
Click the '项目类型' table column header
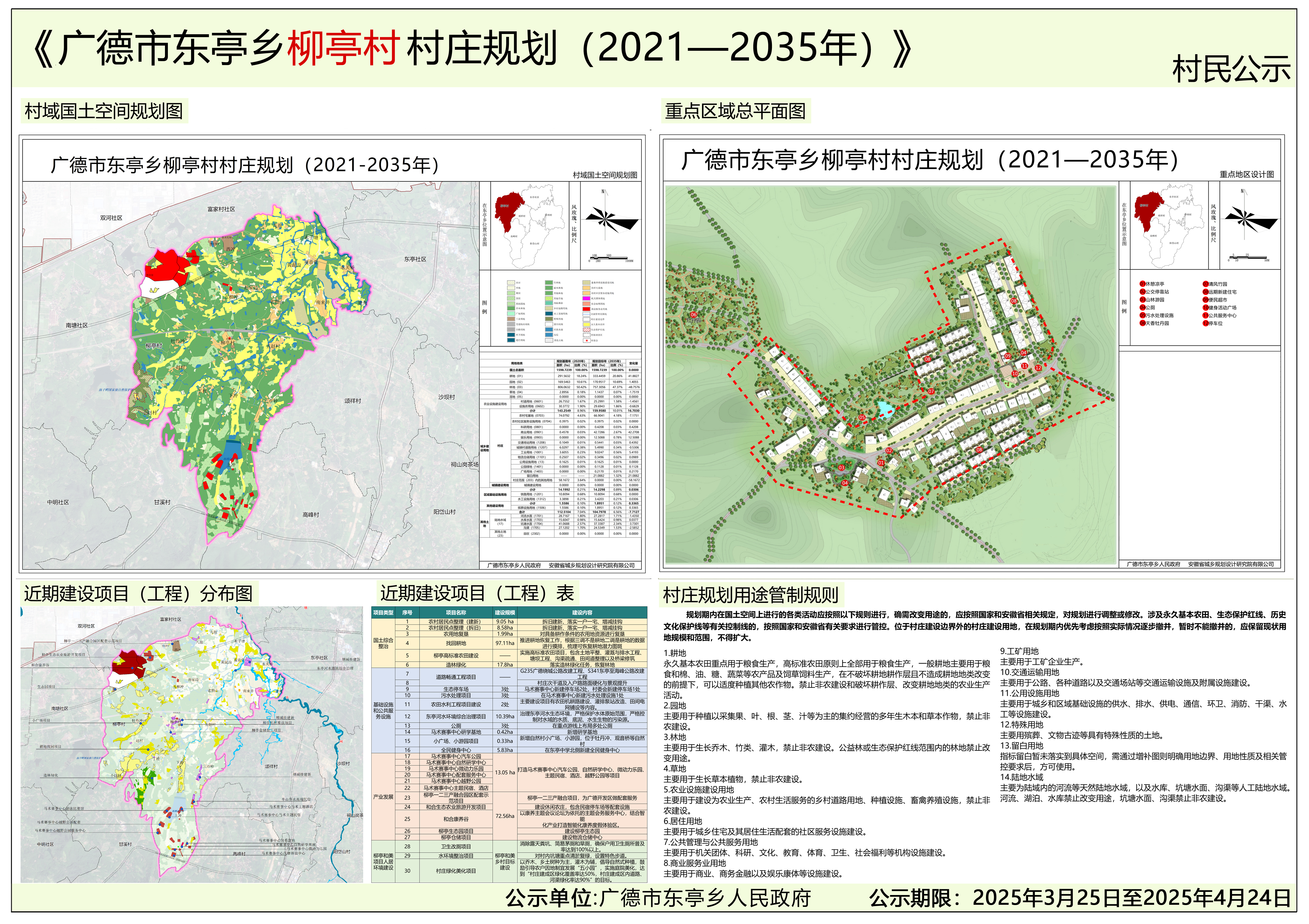(x=383, y=612)
